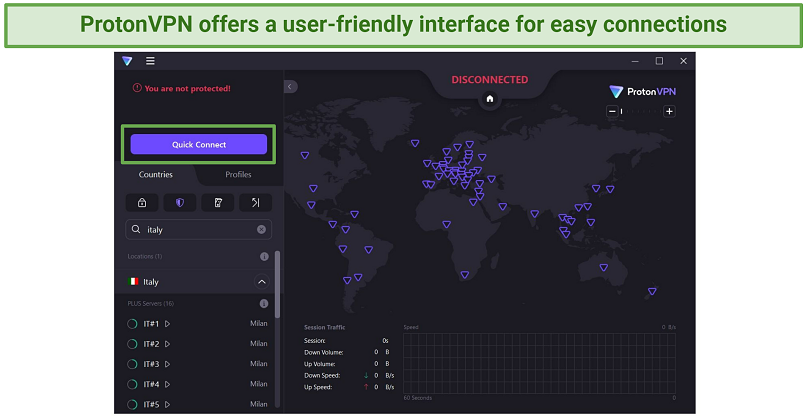Viewport: 806px width, 416px height.
Task: Click load circle icon for IT#3
Action: pos(132,364)
